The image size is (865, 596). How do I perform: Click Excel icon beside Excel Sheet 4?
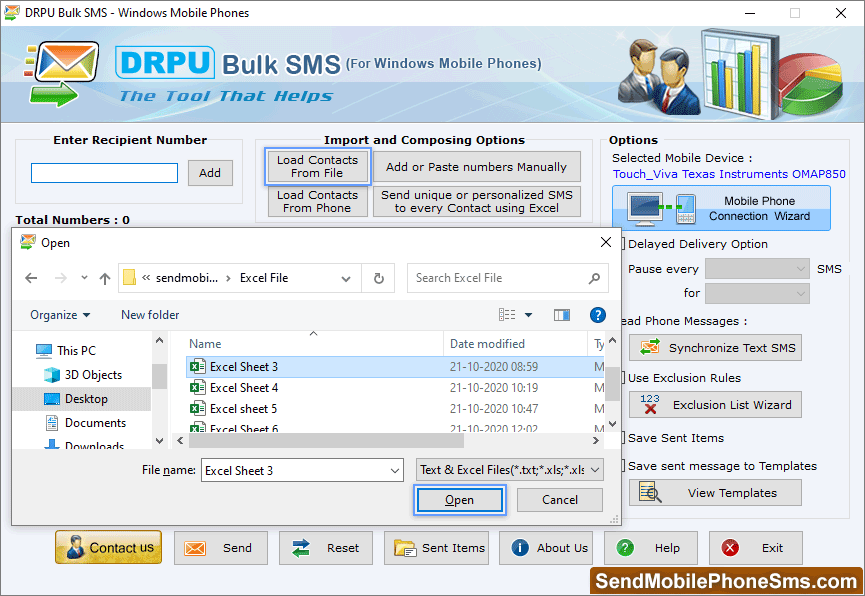tap(197, 388)
